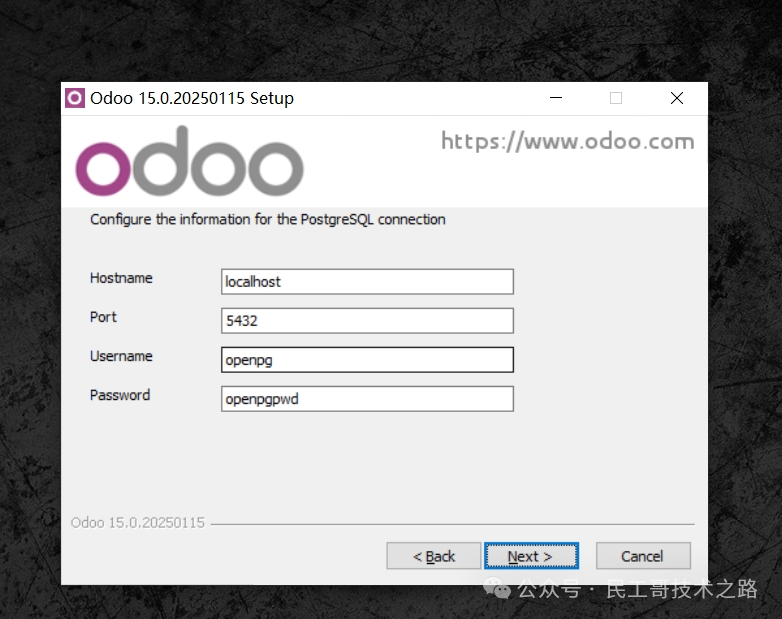Click the Hostname label
This screenshot has height=619, width=782.
(121, 278)
